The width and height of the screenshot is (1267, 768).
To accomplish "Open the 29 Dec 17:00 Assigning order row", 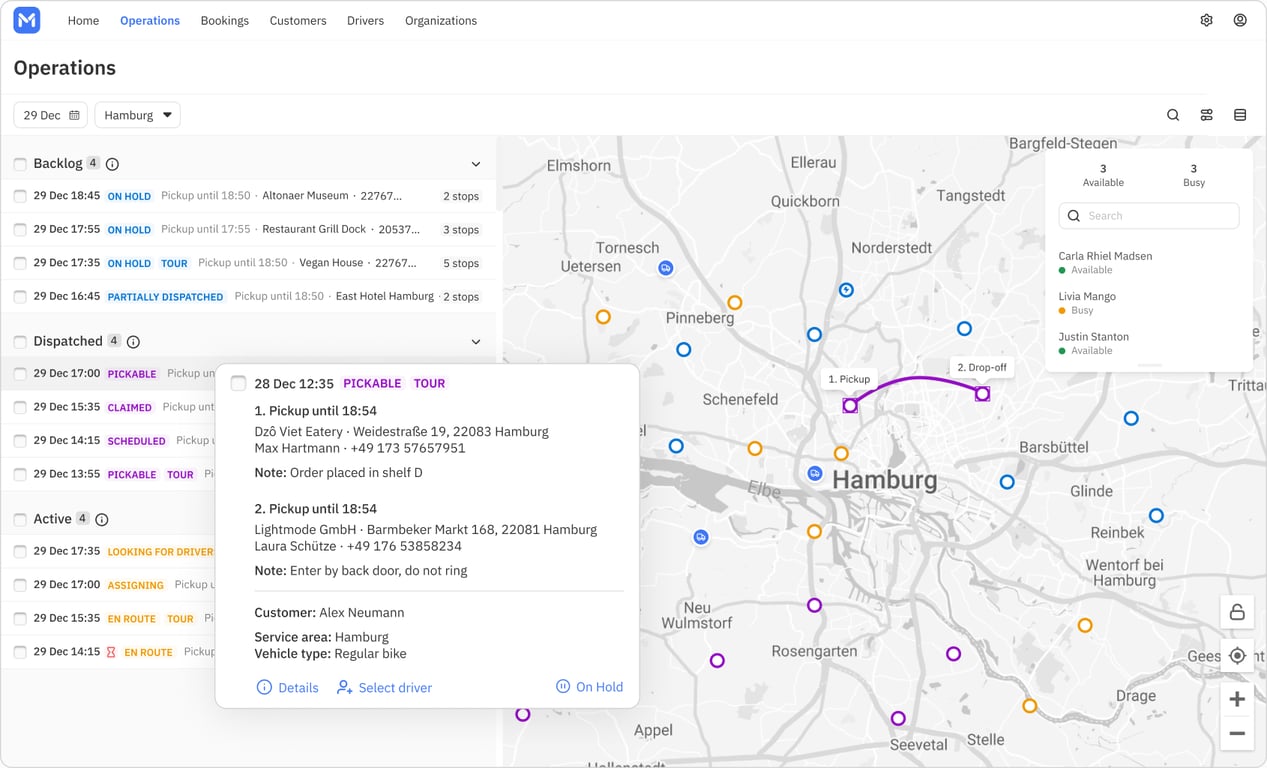I will [108, 584].
